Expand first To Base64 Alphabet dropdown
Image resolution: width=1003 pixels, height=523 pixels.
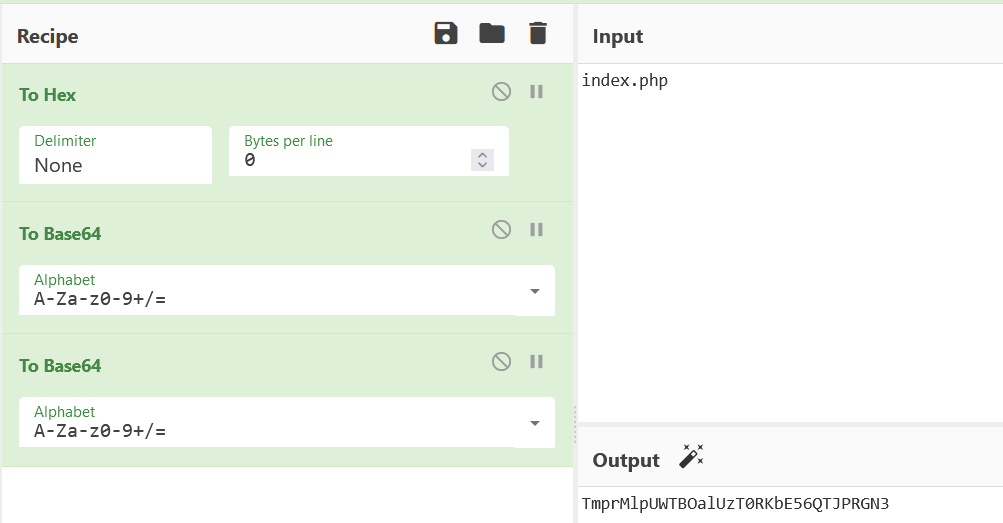(534, 291)
